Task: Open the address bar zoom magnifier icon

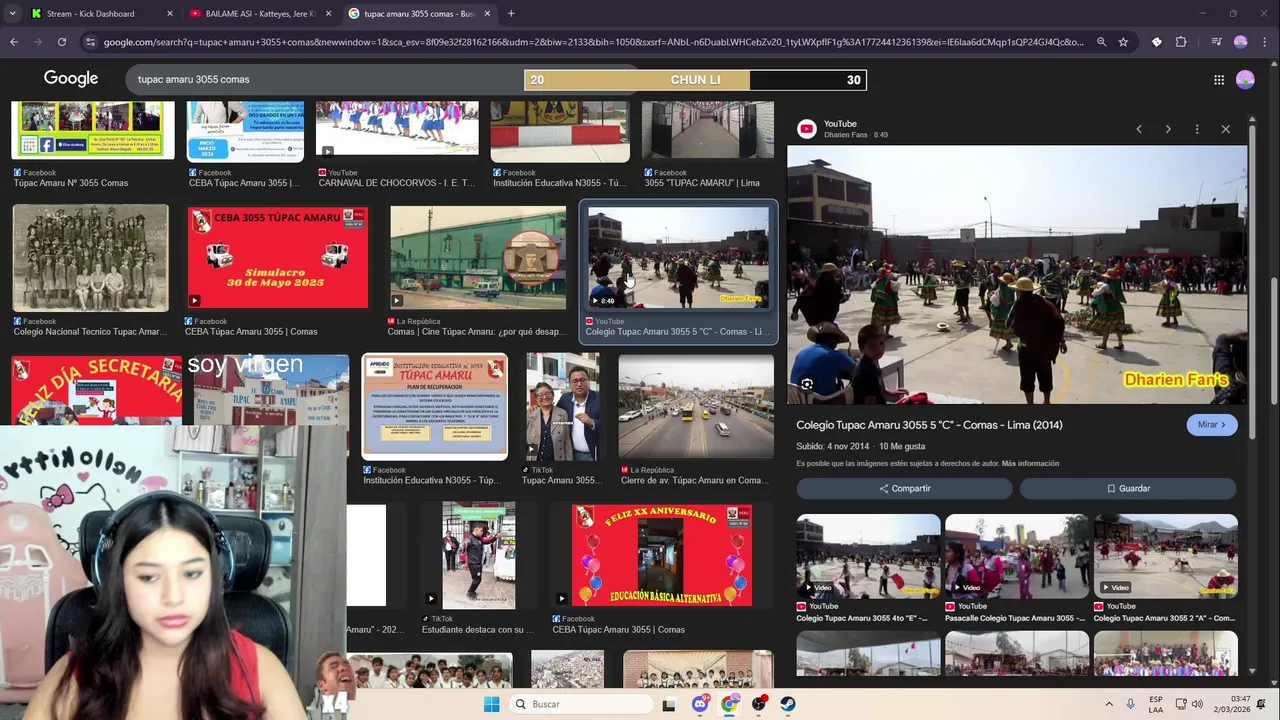Action: pos(1101,42)
